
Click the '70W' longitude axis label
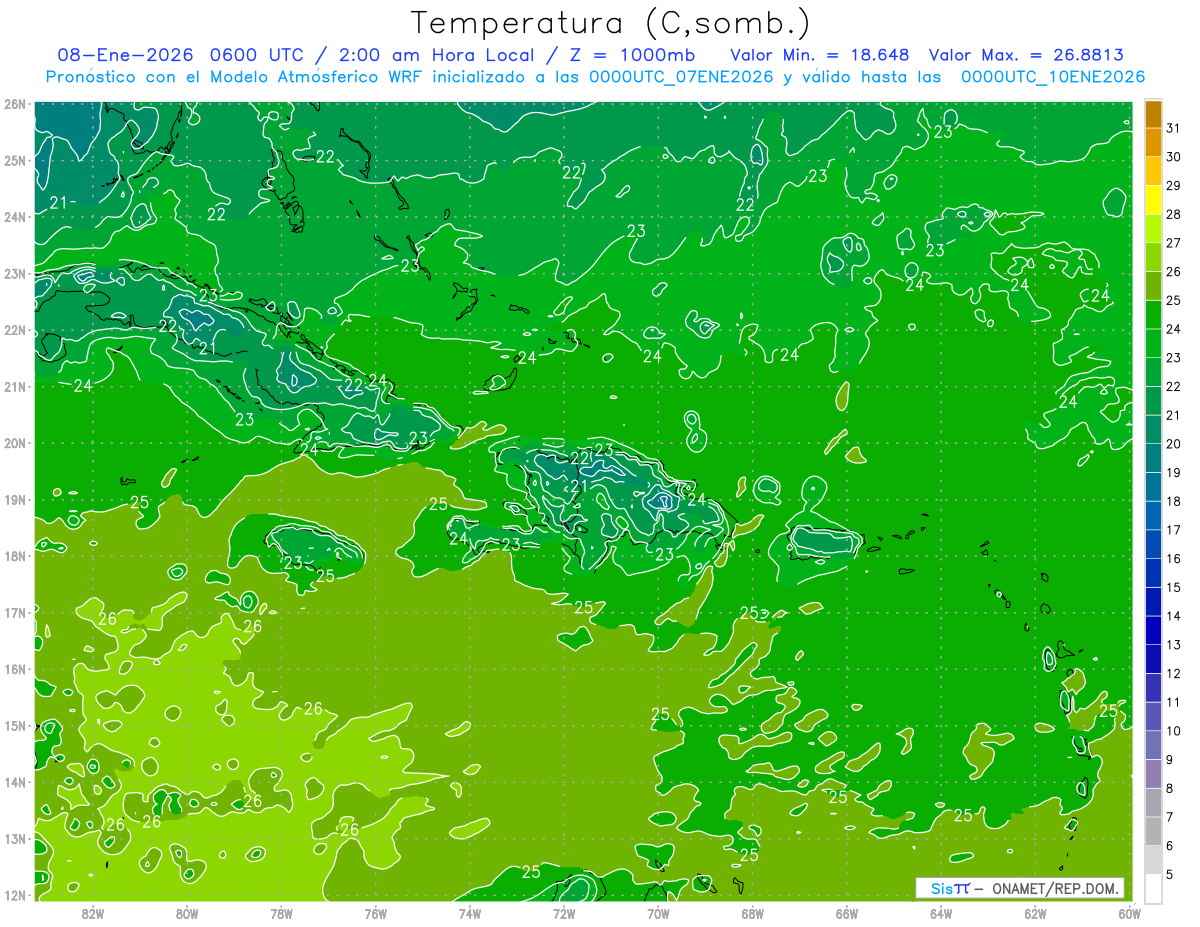click(x=658, y=912)
